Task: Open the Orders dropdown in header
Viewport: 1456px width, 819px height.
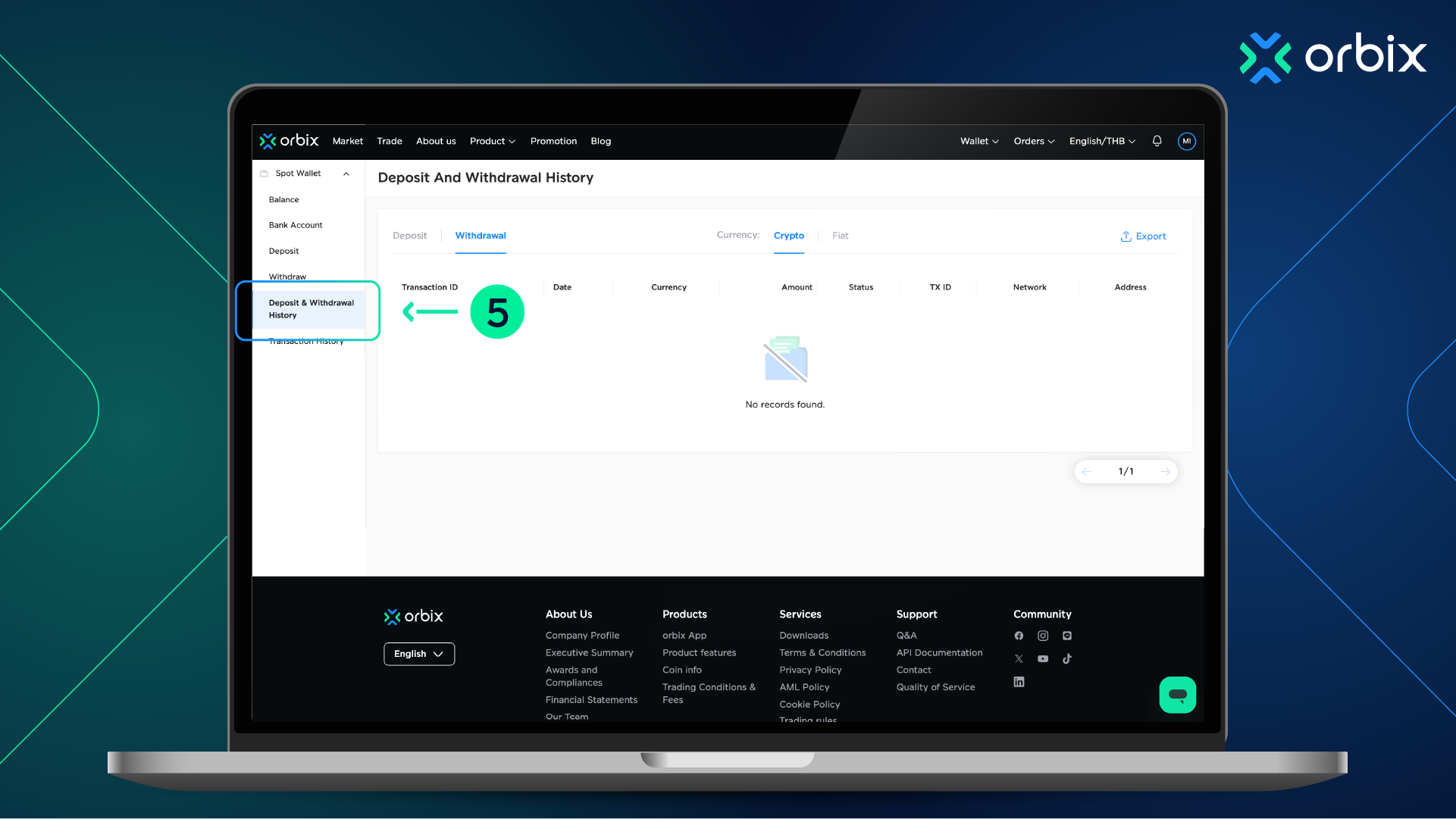Action: [x=1034, y=141]
